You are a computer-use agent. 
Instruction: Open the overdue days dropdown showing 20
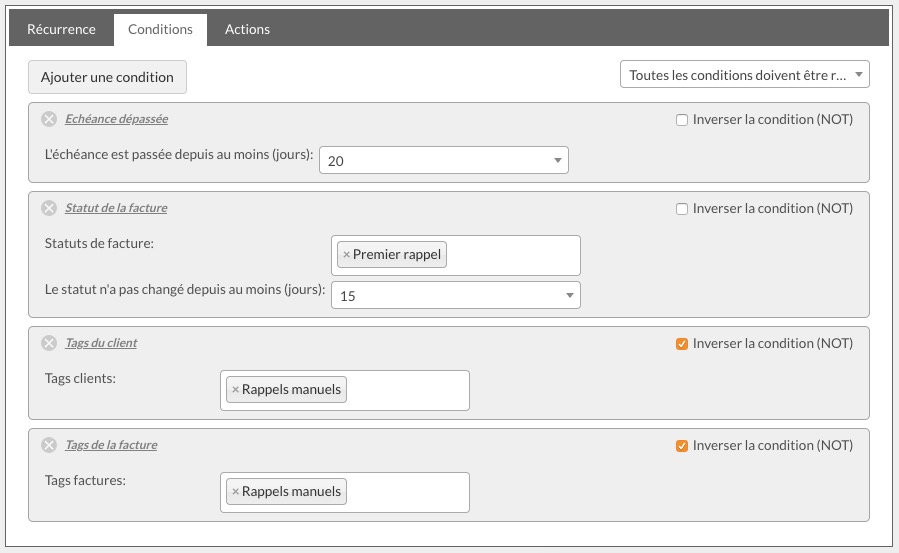click(444, 160)
